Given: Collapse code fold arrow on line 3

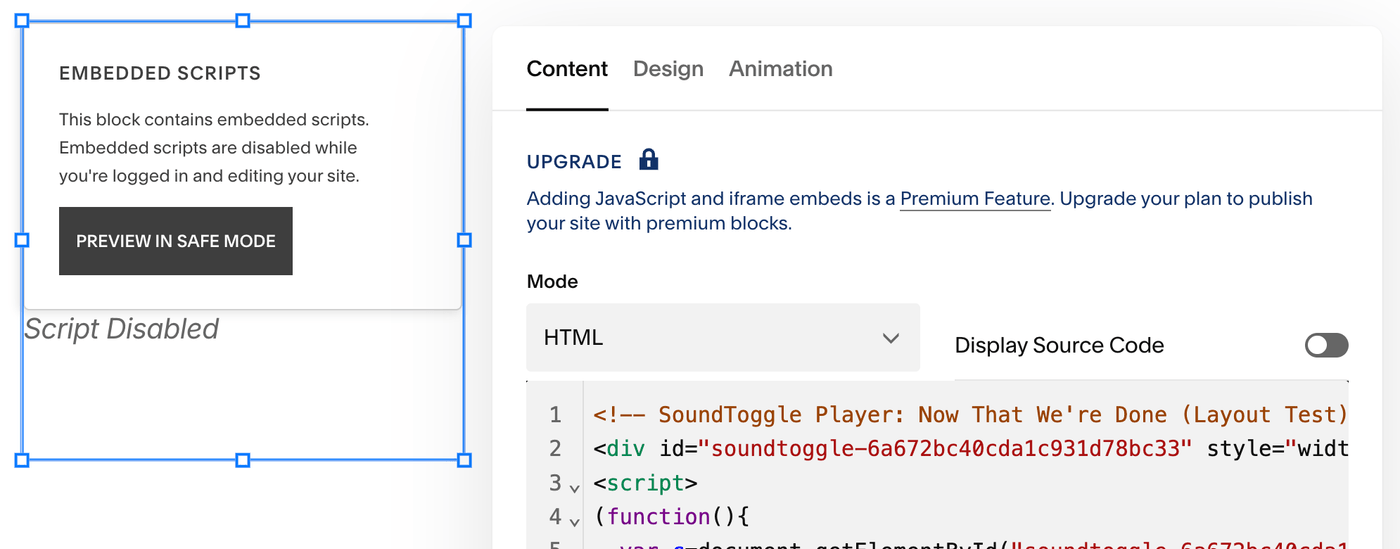Looking at the screenshot, I should pos(574,488).
